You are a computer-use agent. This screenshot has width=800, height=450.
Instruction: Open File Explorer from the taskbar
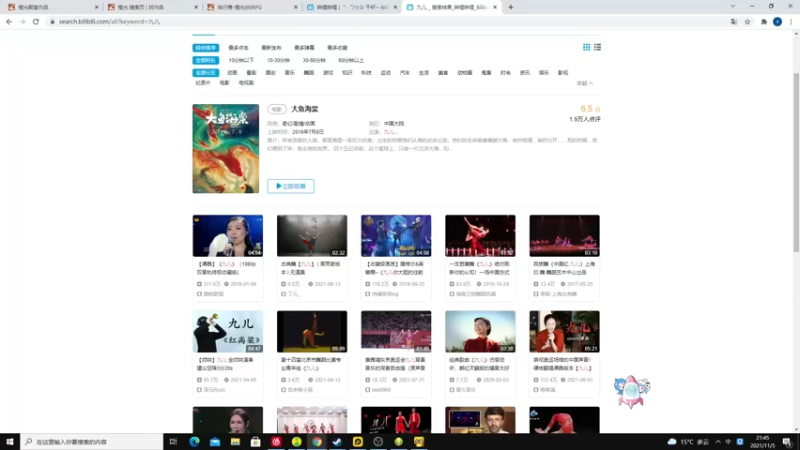point(235,441)
